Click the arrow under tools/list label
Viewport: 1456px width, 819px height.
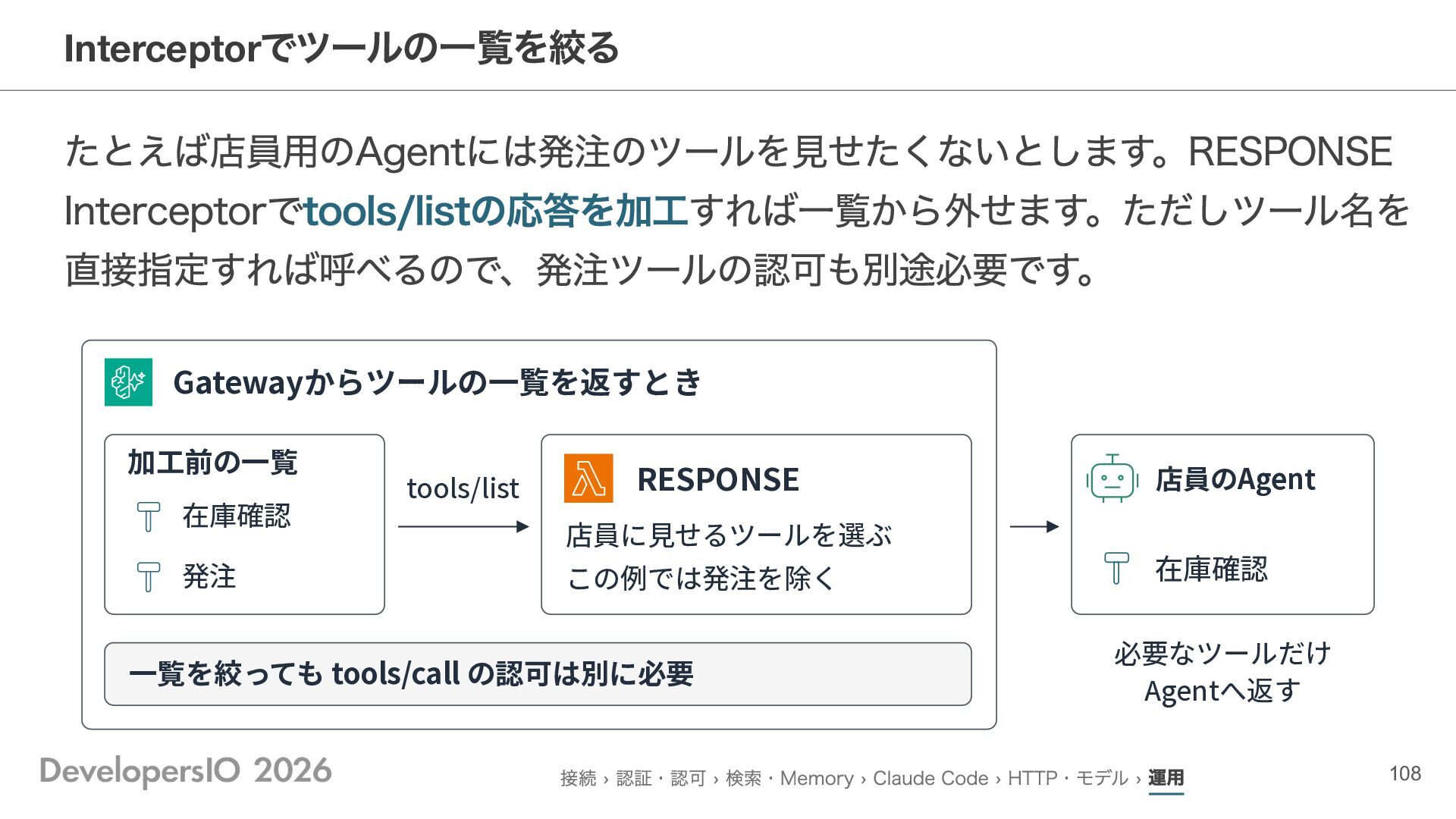pos(463,526)
